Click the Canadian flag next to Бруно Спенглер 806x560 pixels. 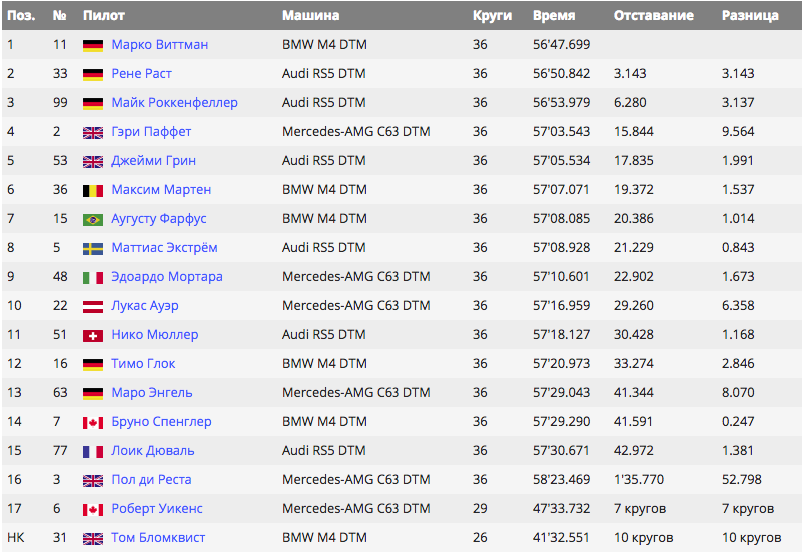(x=93, y=422)
